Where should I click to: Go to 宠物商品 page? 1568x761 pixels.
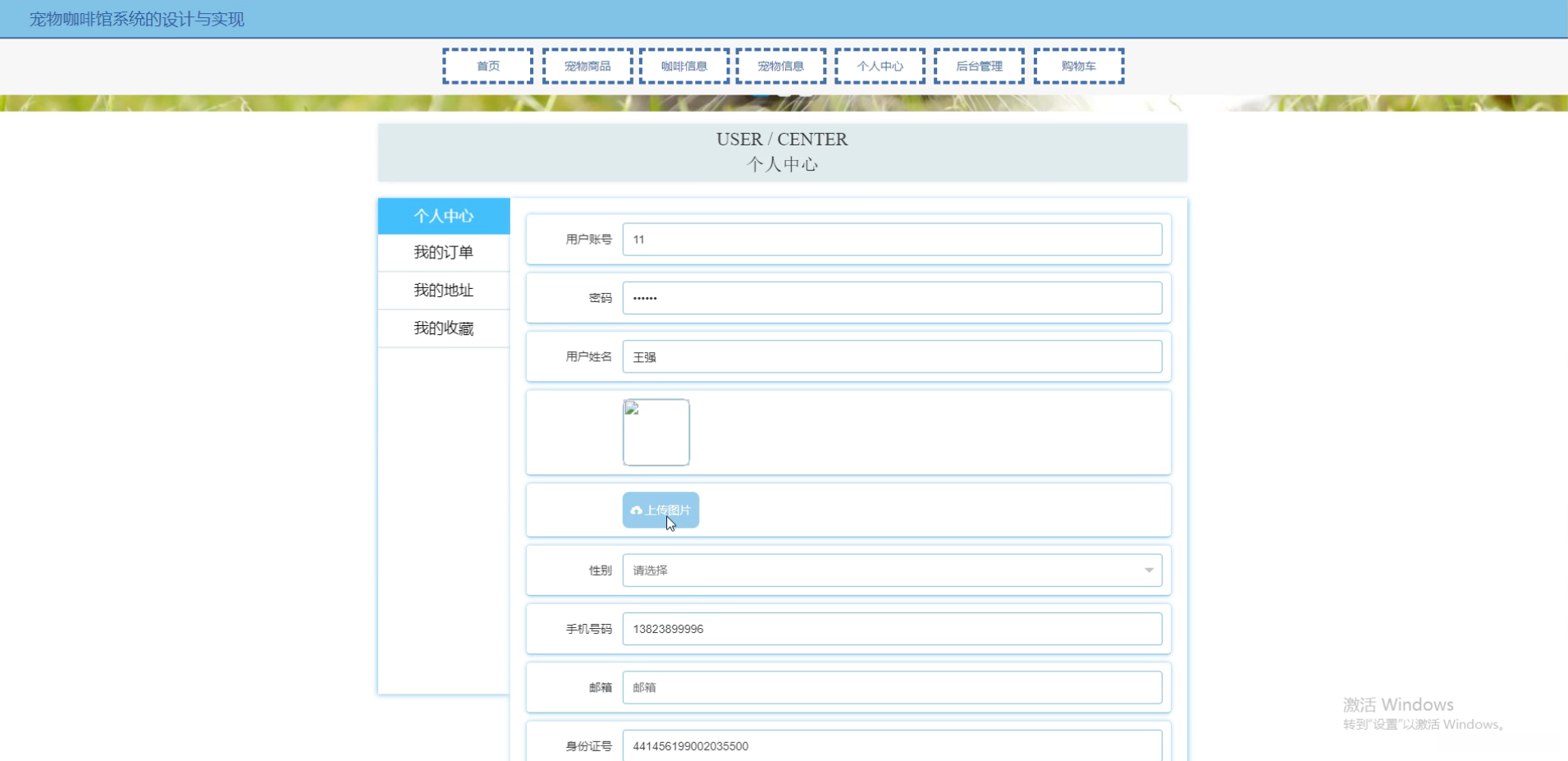coord(587,66)
